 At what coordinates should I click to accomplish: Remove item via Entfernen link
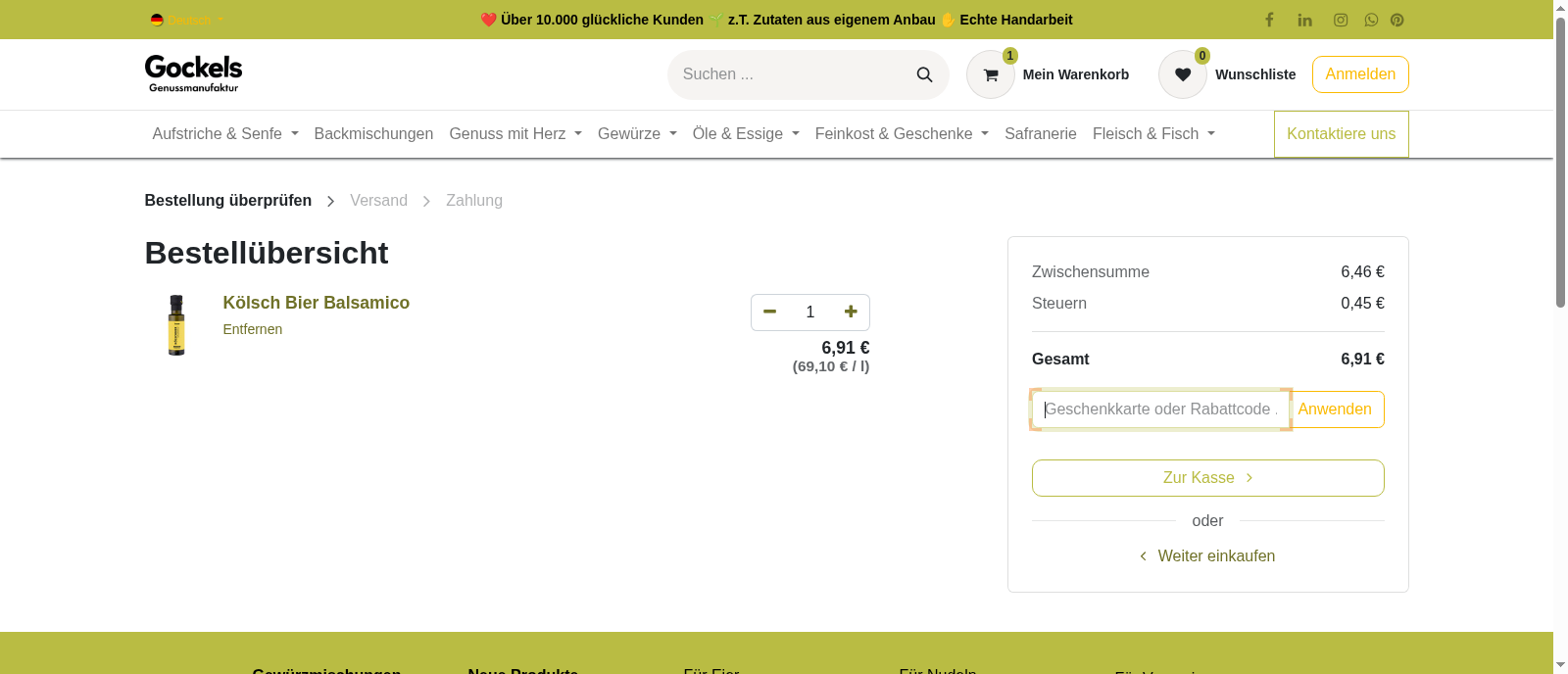click(253, 329)
